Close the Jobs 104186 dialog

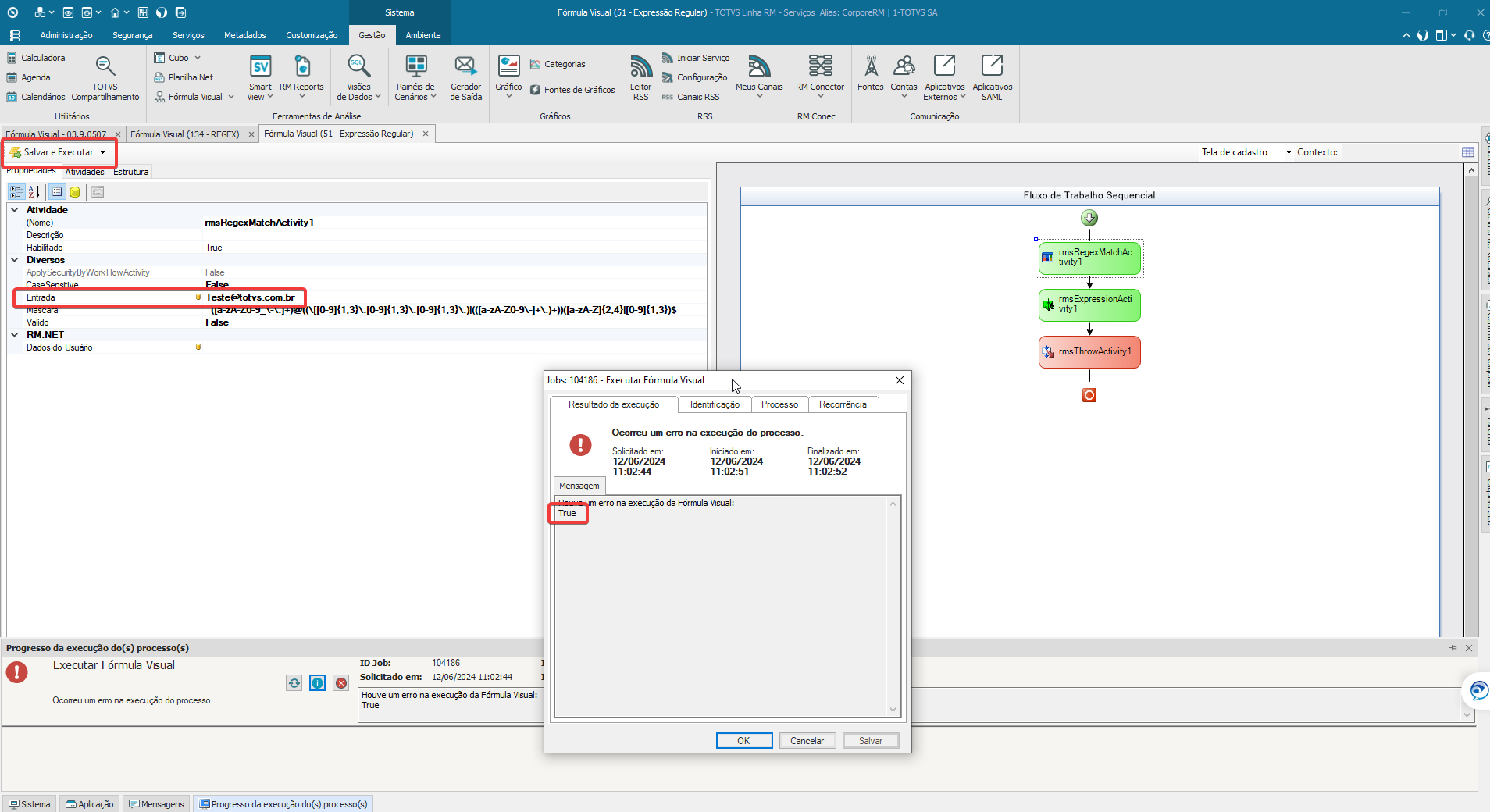(900, 380)
